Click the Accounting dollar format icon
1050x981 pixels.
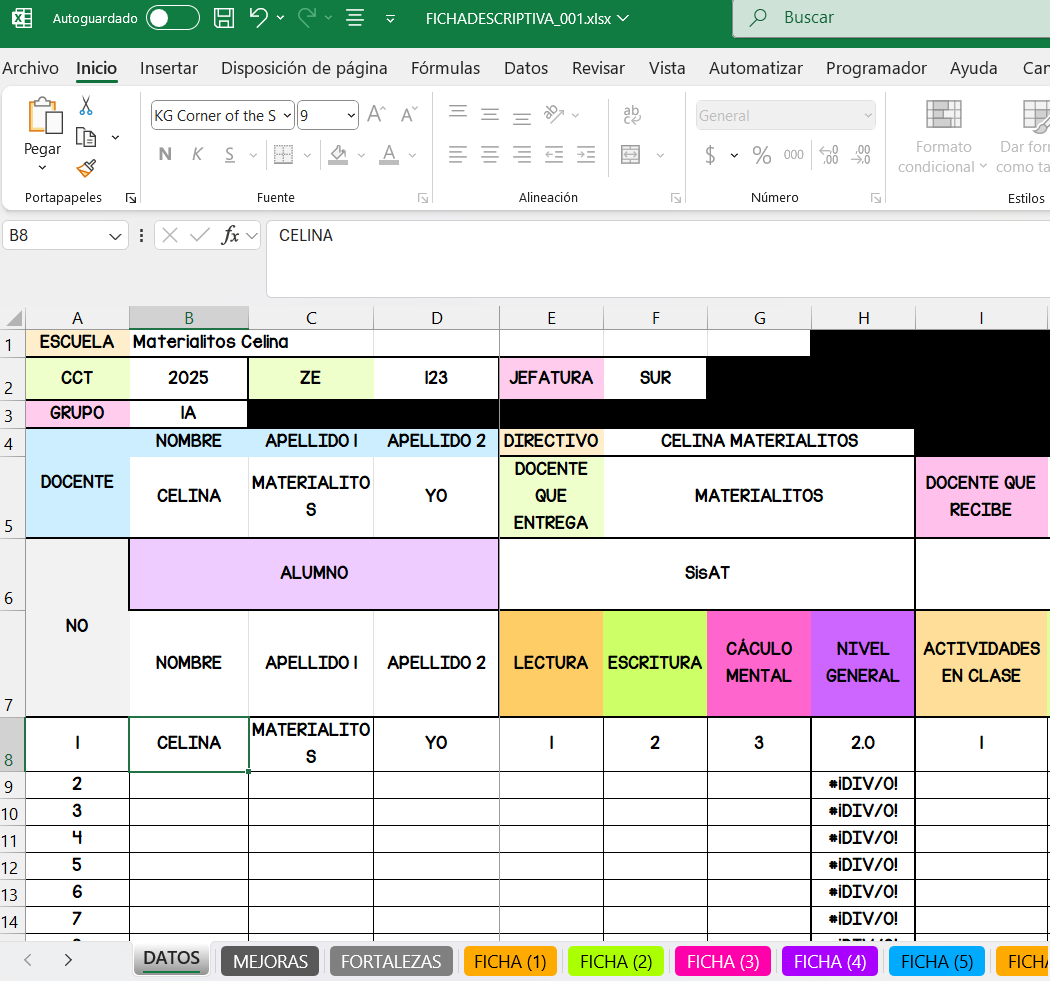point(710,155)
